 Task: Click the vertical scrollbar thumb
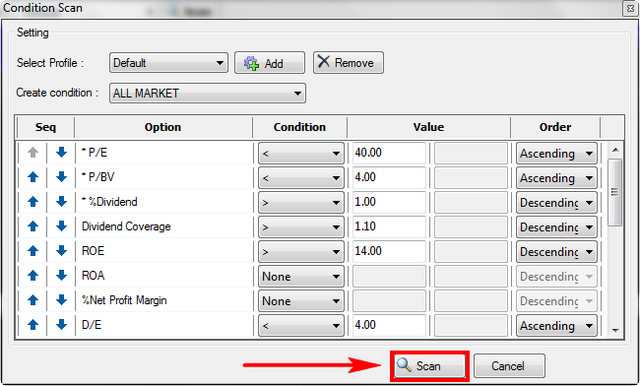click(615, 192)
